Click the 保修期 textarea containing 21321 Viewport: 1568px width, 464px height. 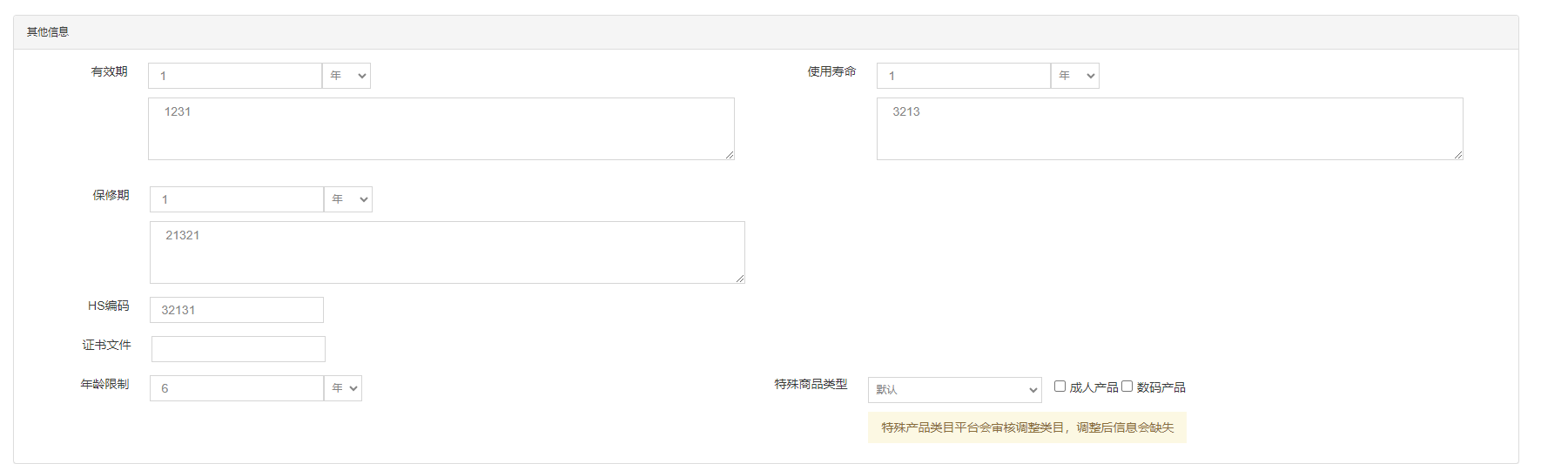coord(448,252)
